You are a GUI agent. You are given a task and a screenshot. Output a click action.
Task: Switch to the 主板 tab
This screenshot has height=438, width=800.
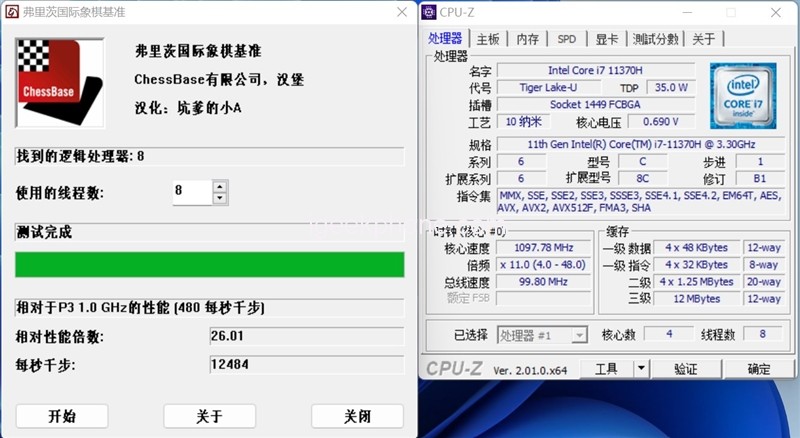[x=488, y=39]
